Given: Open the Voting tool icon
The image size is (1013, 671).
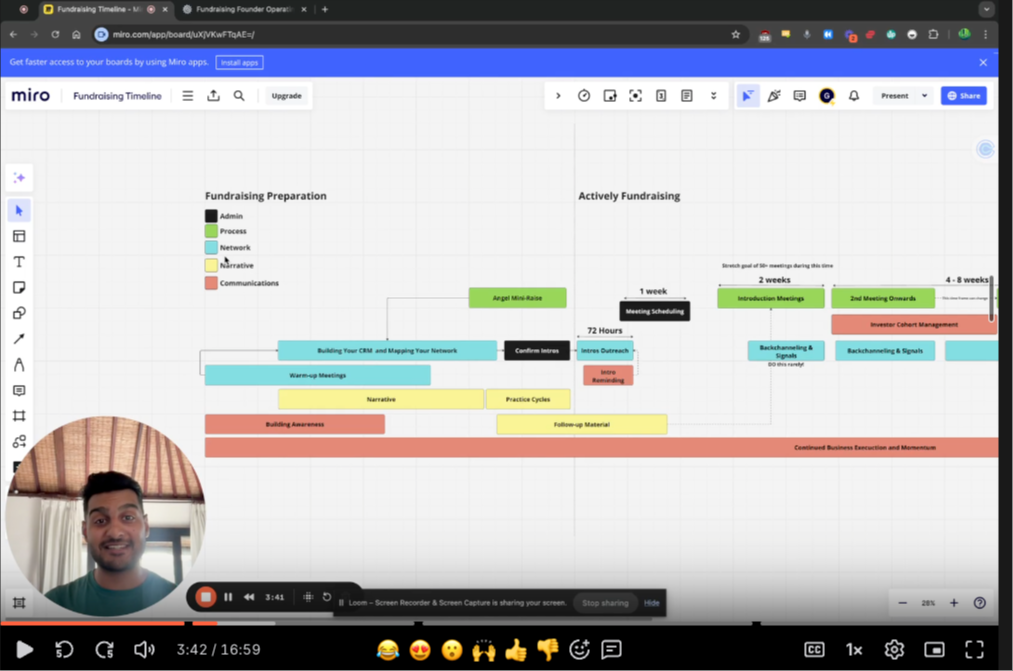Looking at the screenshot, I should pos(610,96).
